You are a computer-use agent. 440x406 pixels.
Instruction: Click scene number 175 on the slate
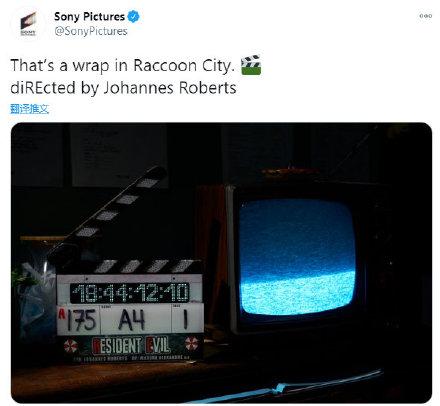click(x=80, y=319)
